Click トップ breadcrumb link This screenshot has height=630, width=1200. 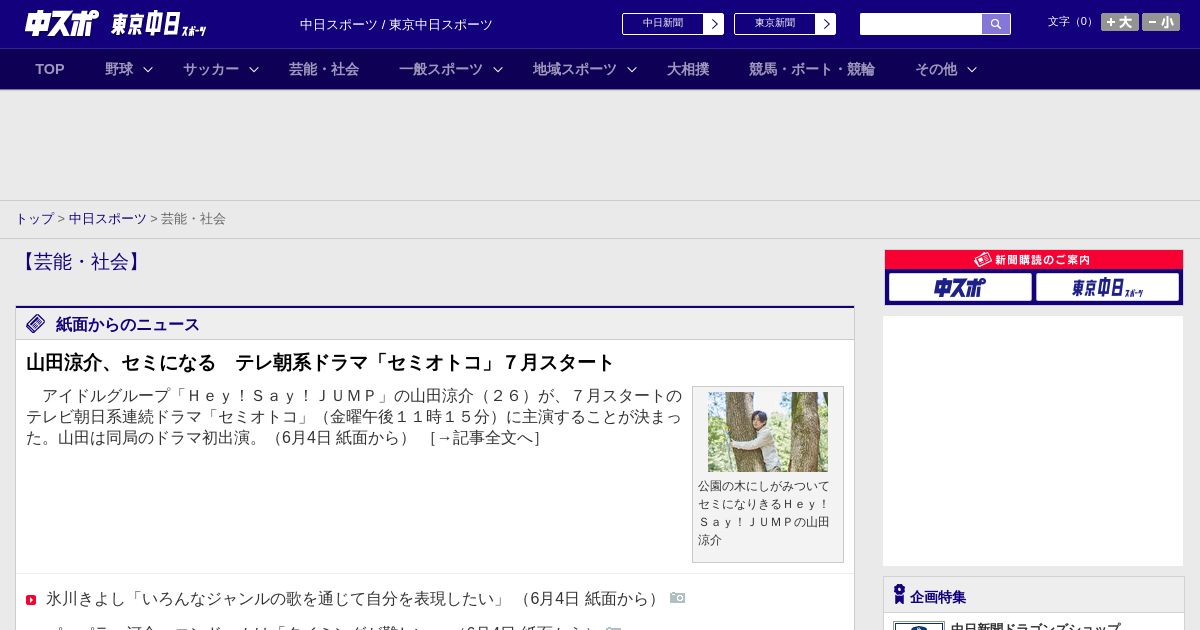point(34,219)
